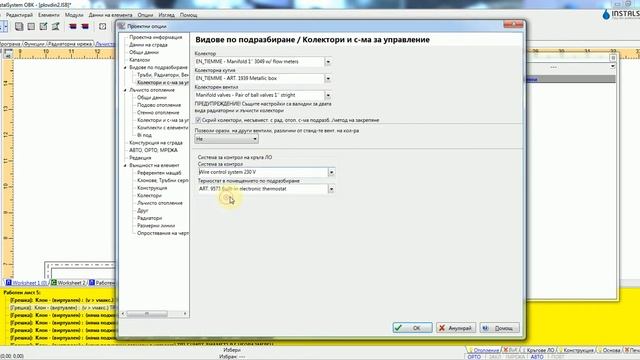Switch to Worksheet 2 tab
Image resolution: width=640 pixels, height=360 pixels.
pyautogui.click(x=69, y=282)
